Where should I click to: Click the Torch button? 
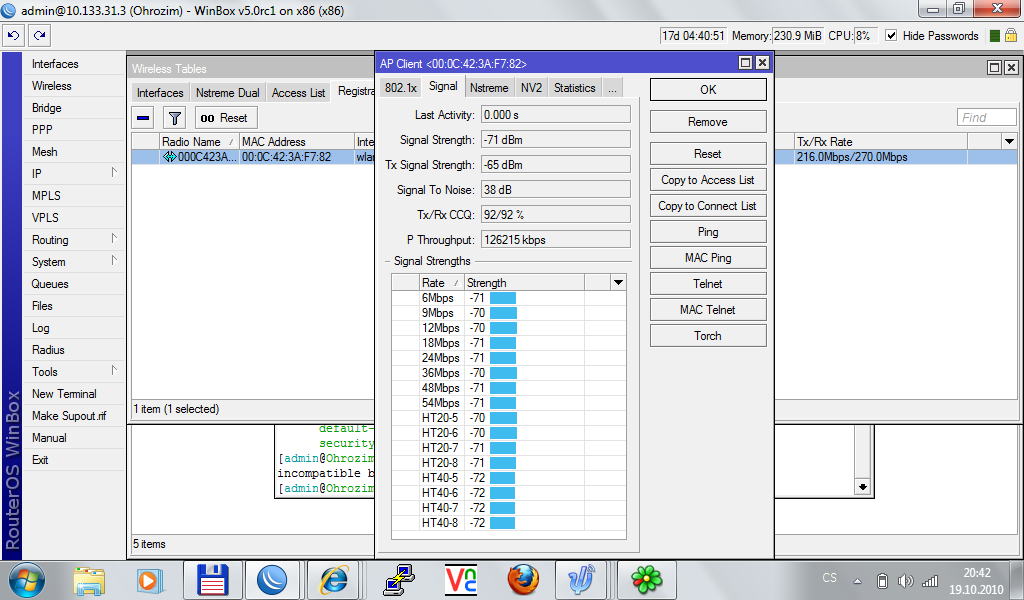pyautogui.click(x=708, y=336)
